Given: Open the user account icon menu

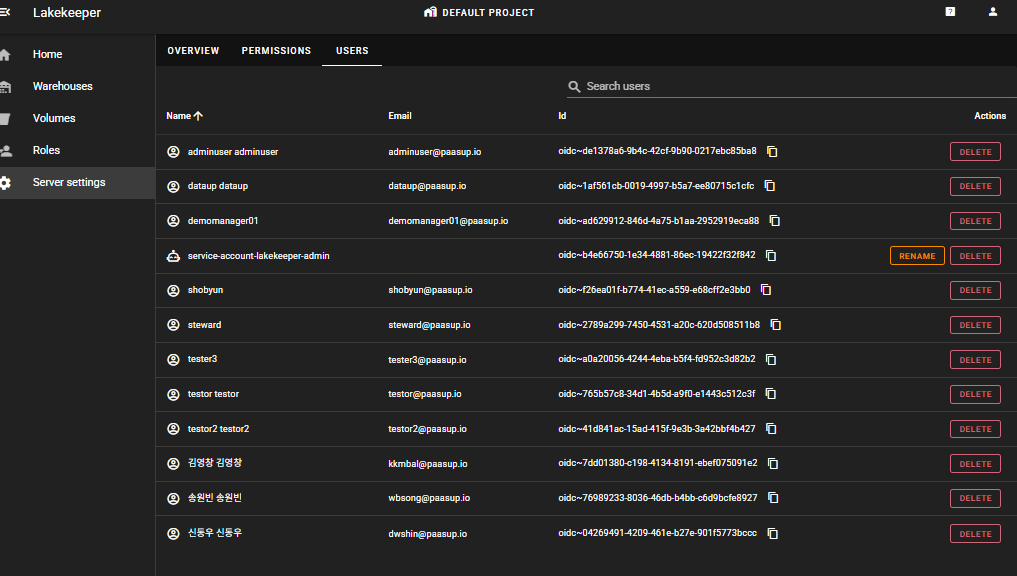Looking at the screenshot, I should pyautogui.click(x=992, y=12).
